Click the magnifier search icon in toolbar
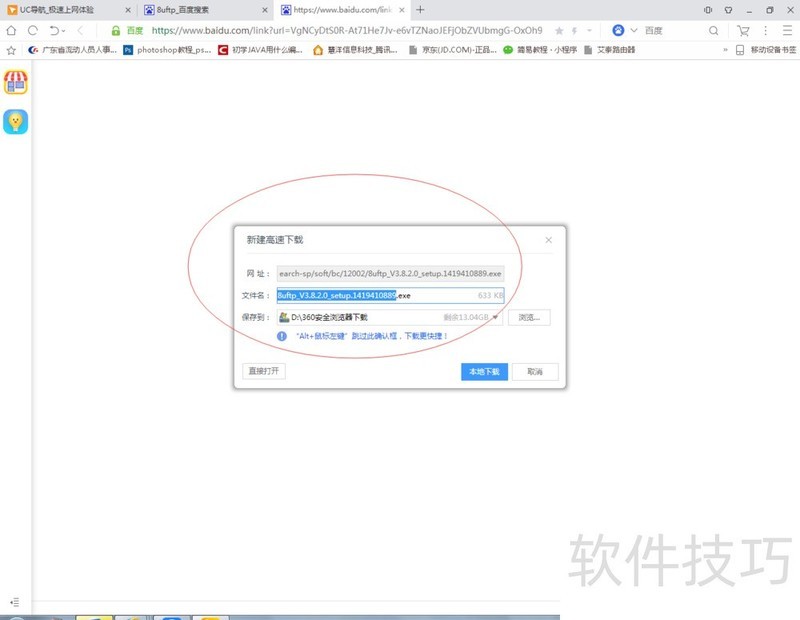The height and width of the screenshot is (620, 800). 714,30
